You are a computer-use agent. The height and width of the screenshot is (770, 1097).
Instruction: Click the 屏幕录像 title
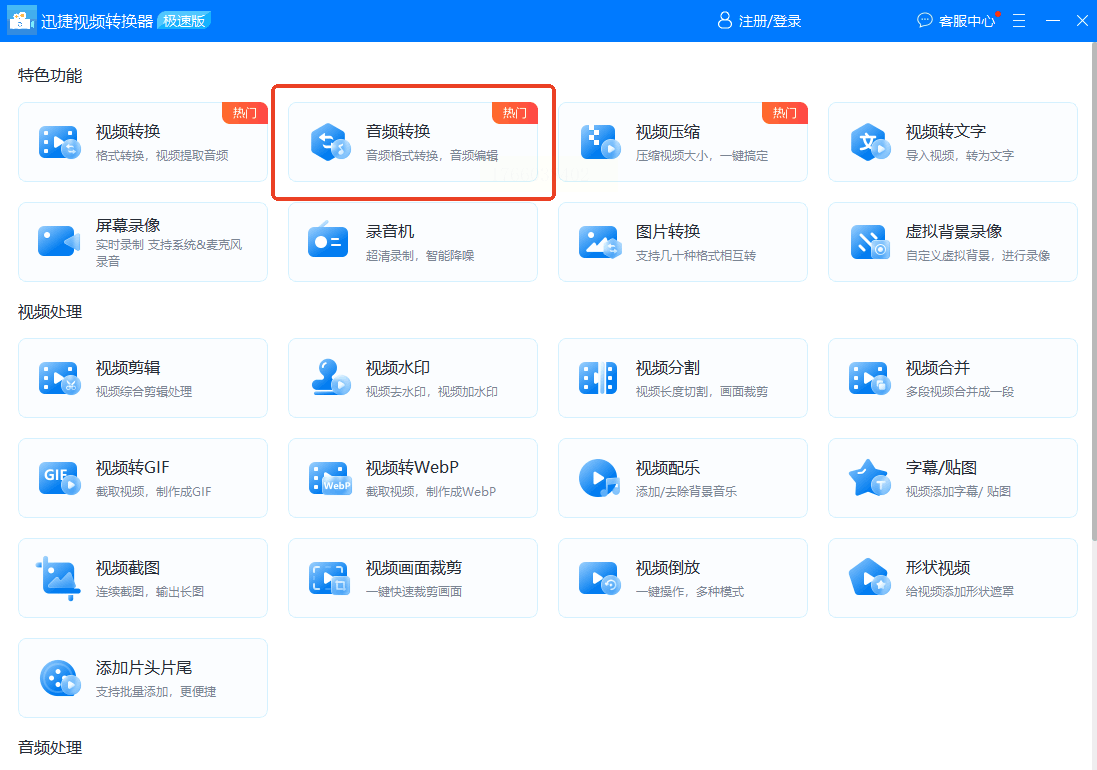[128, 225]
